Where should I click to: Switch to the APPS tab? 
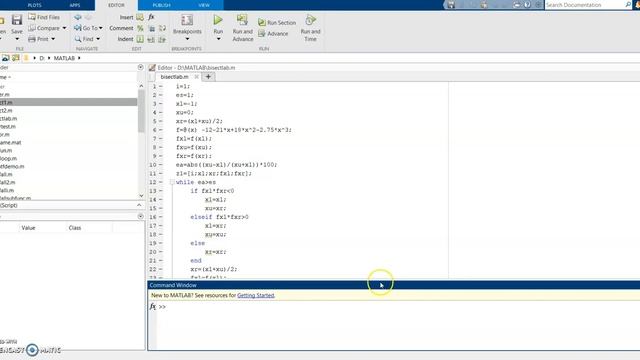[x=75, y=5]
